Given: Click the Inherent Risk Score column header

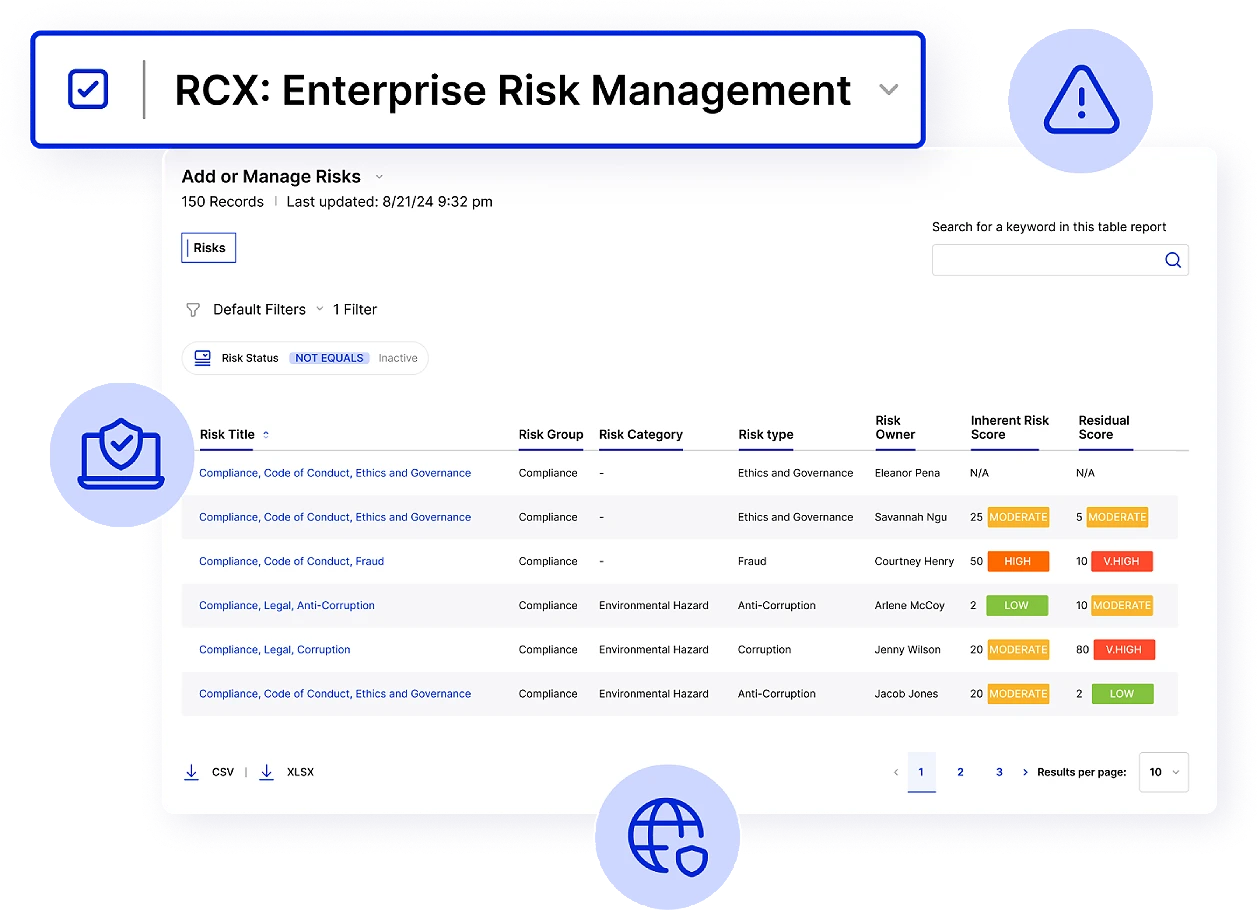Looking at the screenshot, I should (1010, 428).
